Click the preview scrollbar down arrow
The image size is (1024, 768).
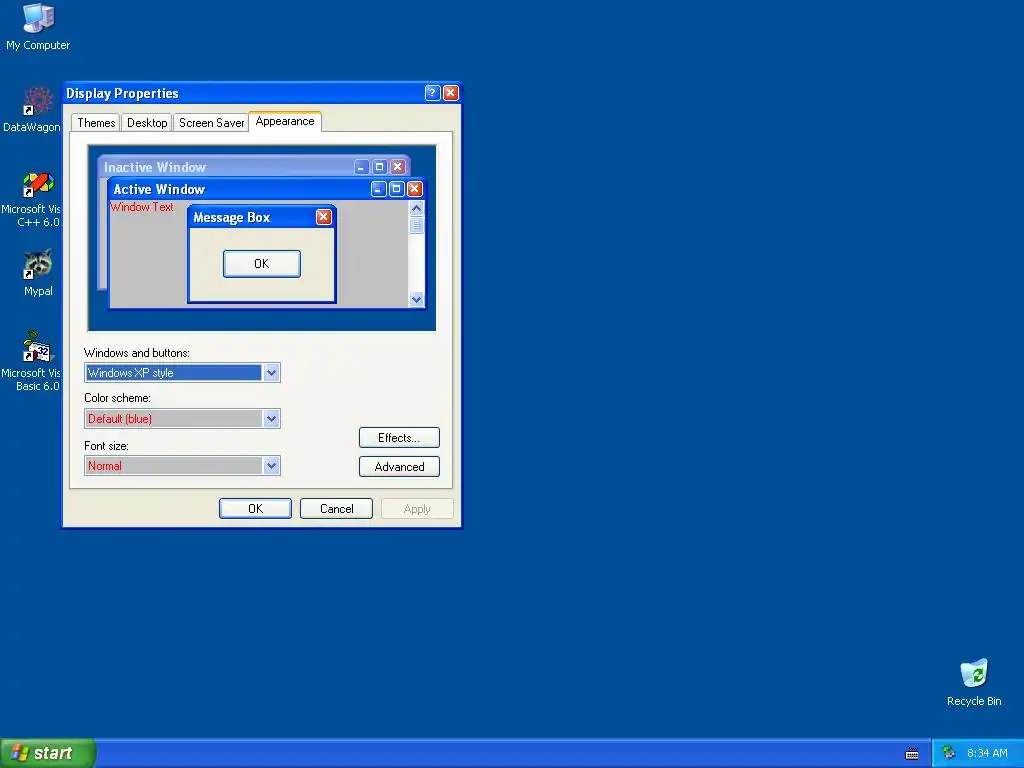coord(416,300)
